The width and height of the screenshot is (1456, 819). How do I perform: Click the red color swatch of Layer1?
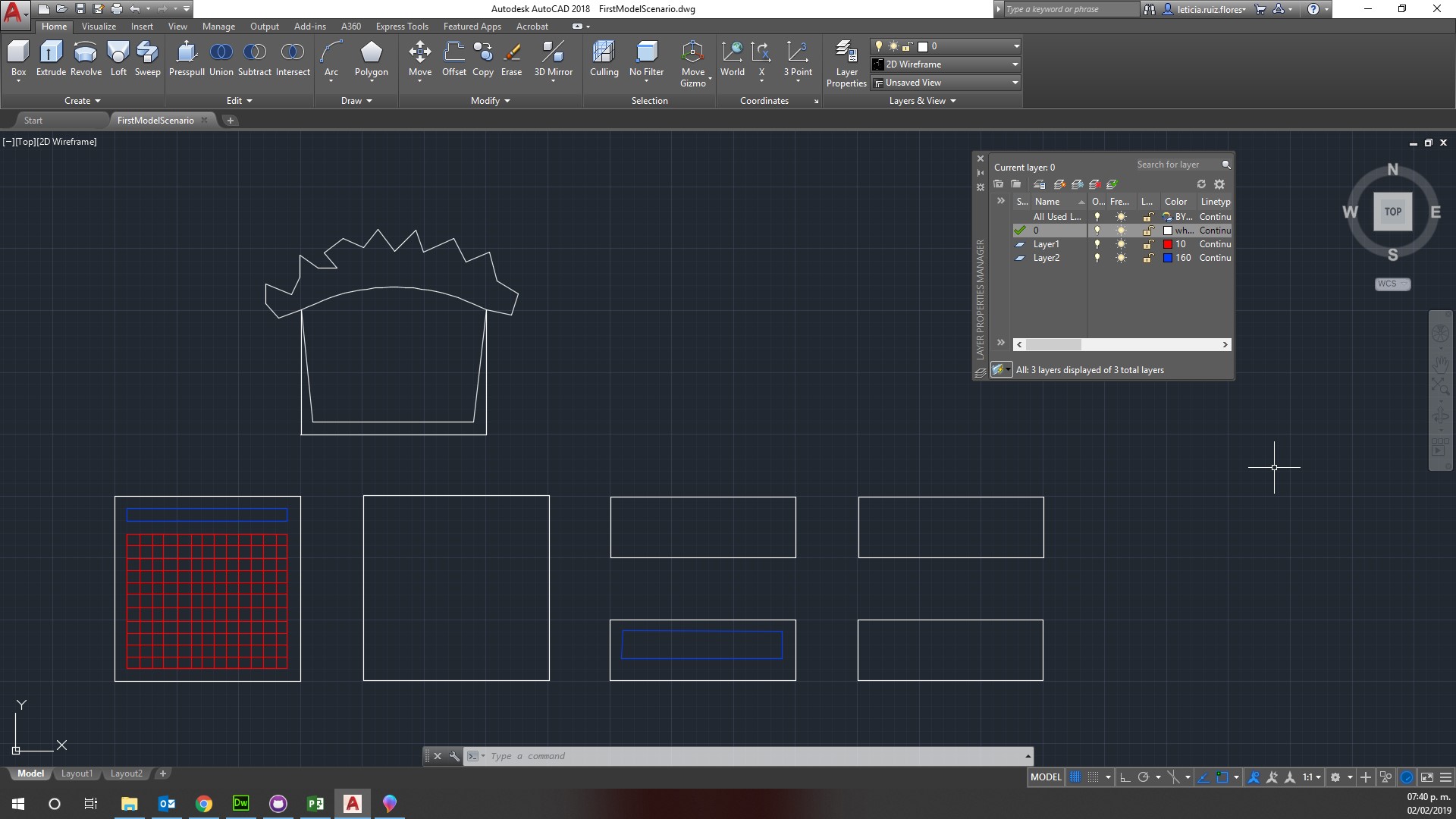click(1168, 244)
